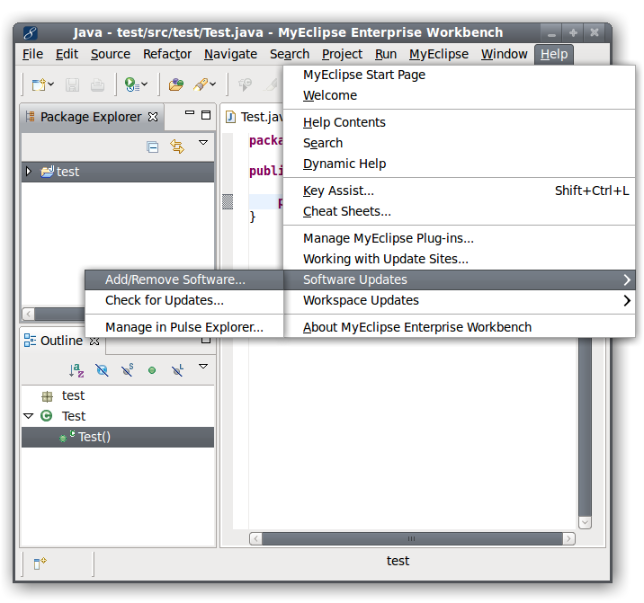Click the Save disk icon in toolbar
This screenshot has height=603, width=644.
(72, 85)
